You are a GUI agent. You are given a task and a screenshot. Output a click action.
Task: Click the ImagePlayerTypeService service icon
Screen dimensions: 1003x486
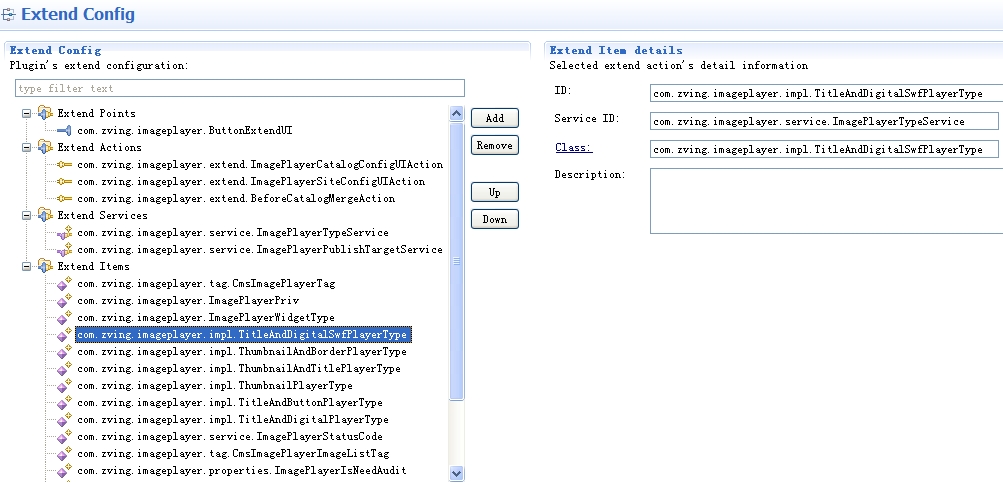coord(64,233)
